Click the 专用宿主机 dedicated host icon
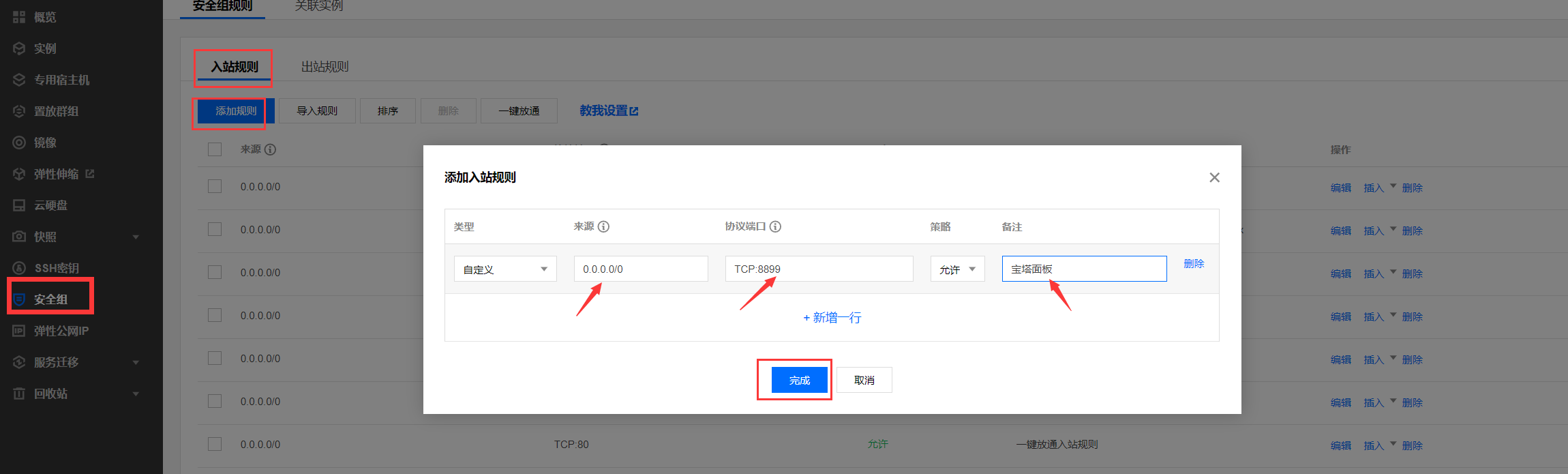Screen dimensions: 1568x474 19,80
